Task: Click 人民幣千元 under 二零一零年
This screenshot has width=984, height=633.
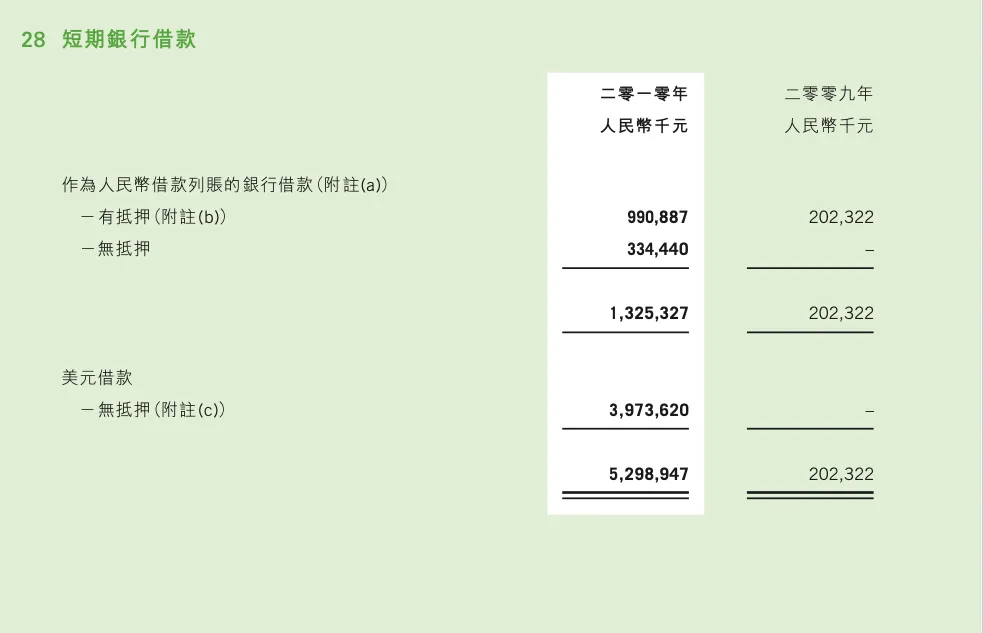Action: coord(644,127)
